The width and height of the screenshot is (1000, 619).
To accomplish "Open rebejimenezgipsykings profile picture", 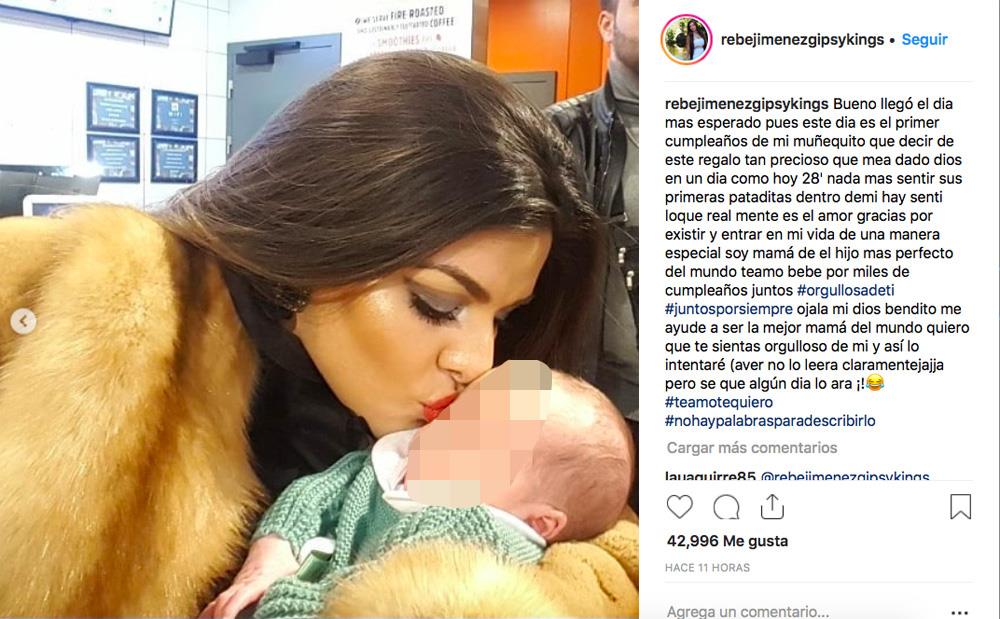I will coord(687,40).
